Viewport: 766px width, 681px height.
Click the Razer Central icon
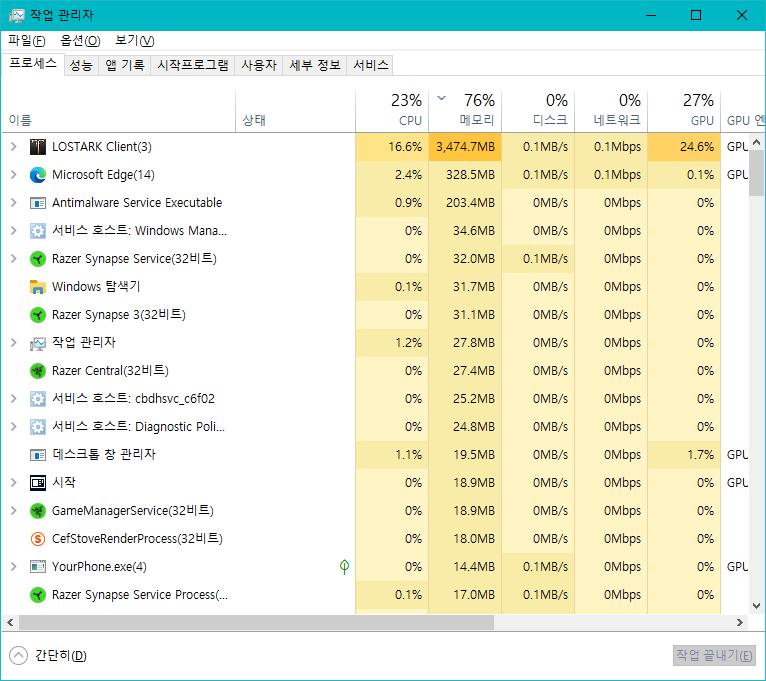pyautogui.click(x=38, y=371)
